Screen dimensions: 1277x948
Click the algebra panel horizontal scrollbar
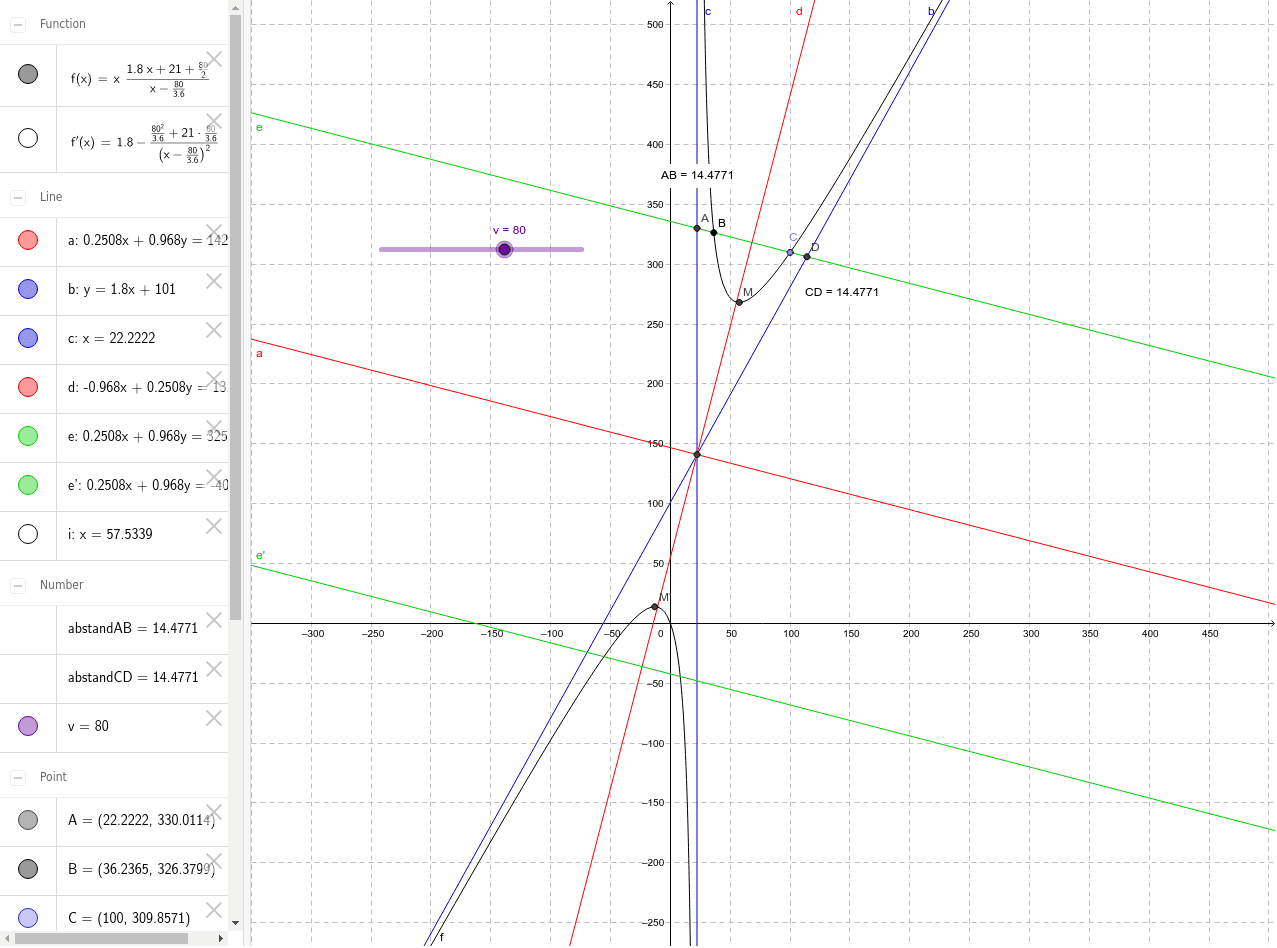click(101, 938)
